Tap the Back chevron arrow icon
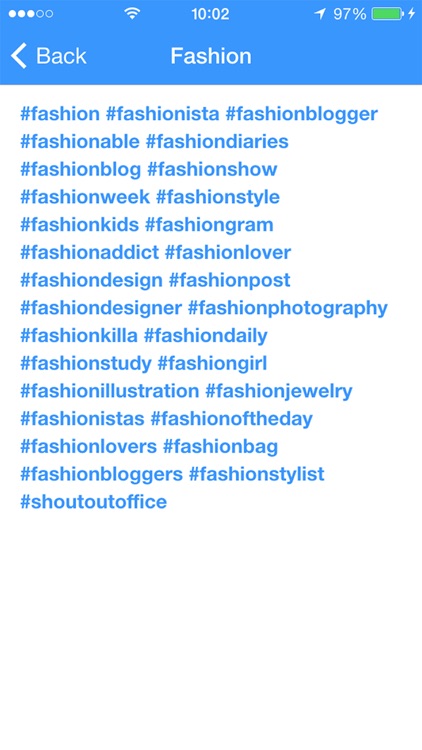The image size is (422, 750). [19, 55]
